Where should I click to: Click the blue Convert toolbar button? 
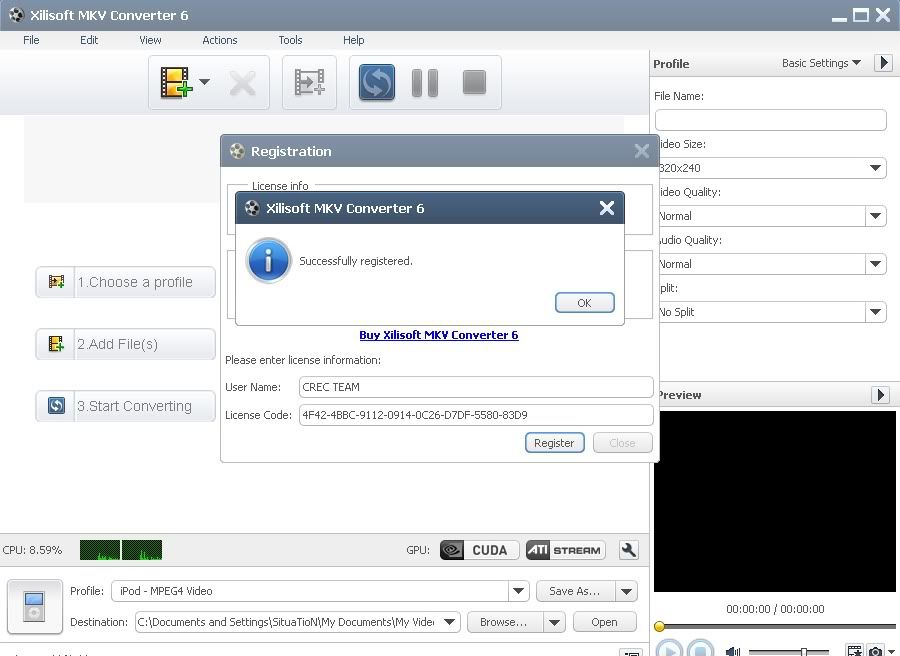click(x=377, y=82)
